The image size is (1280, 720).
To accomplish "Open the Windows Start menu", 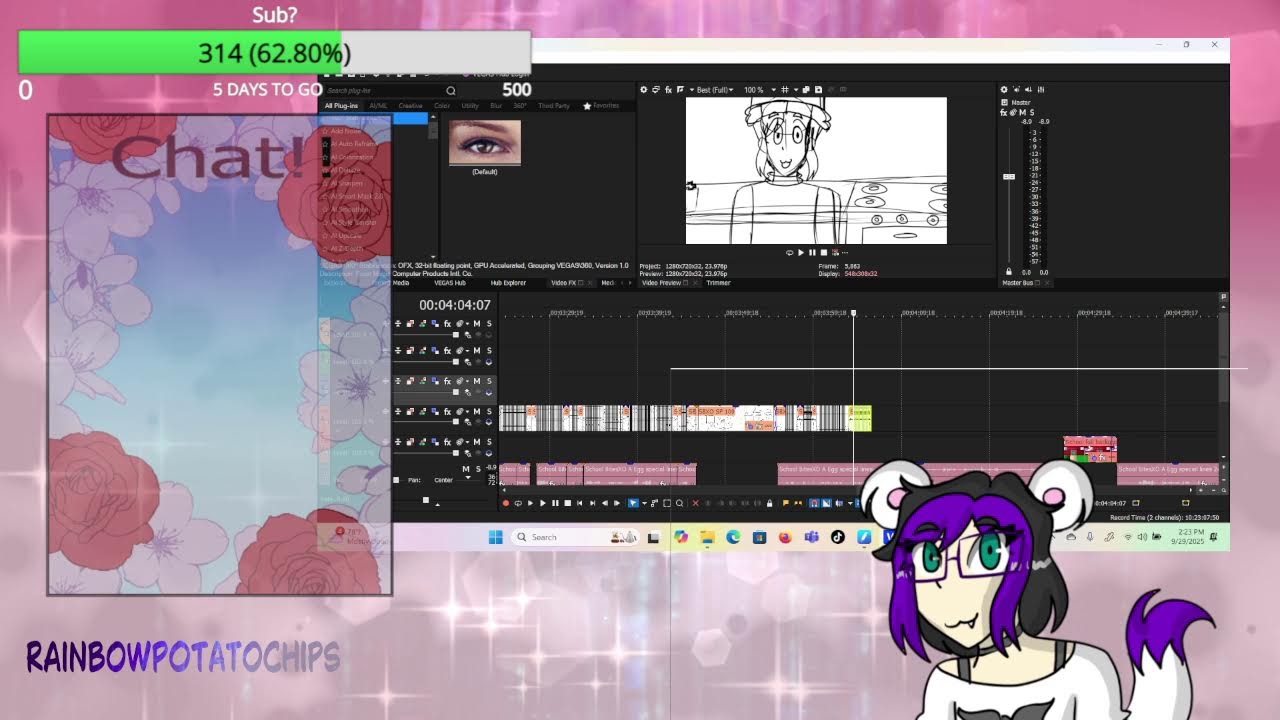I will [495, 537].
